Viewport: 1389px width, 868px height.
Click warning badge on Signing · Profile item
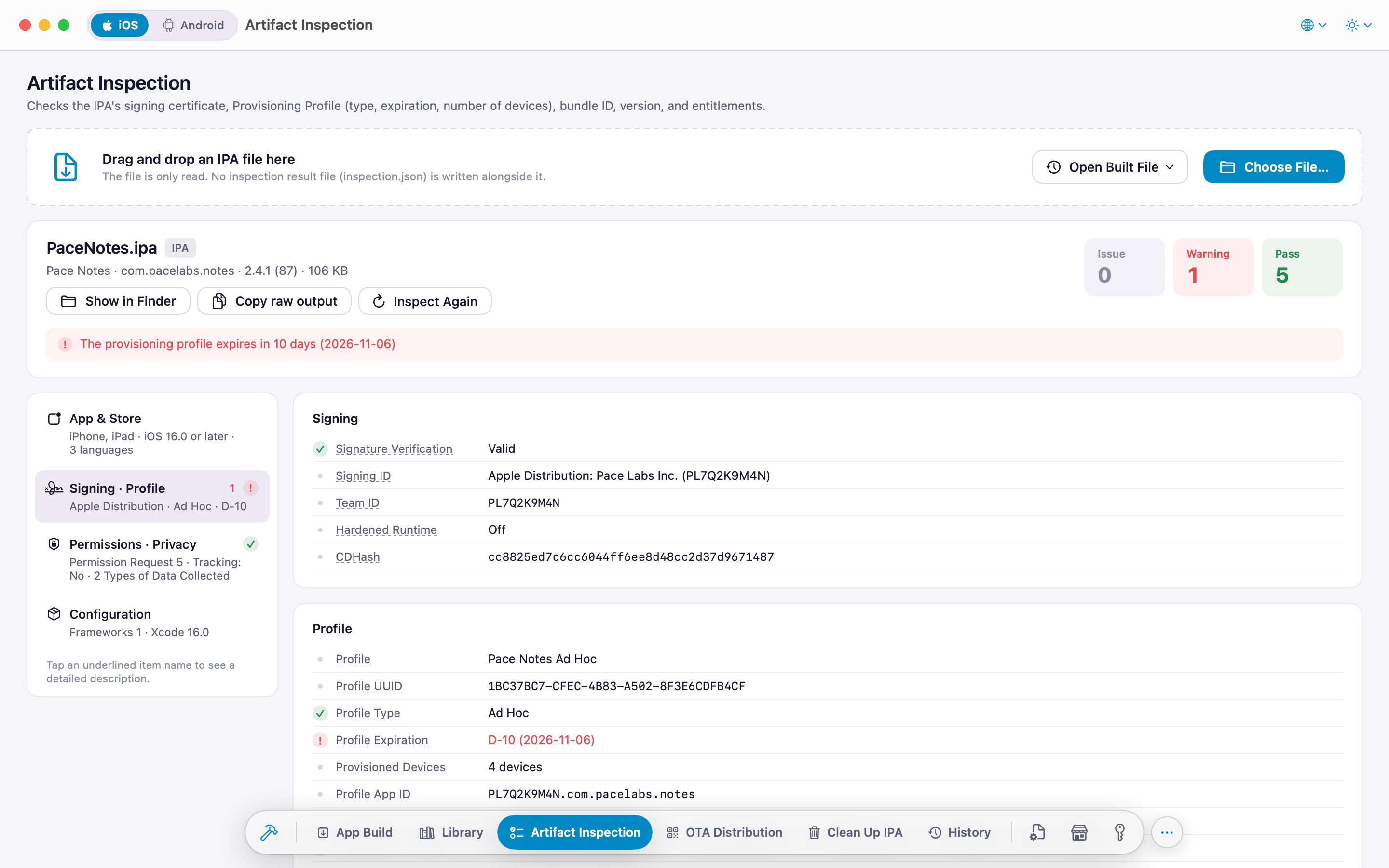[x=250, y=488]
